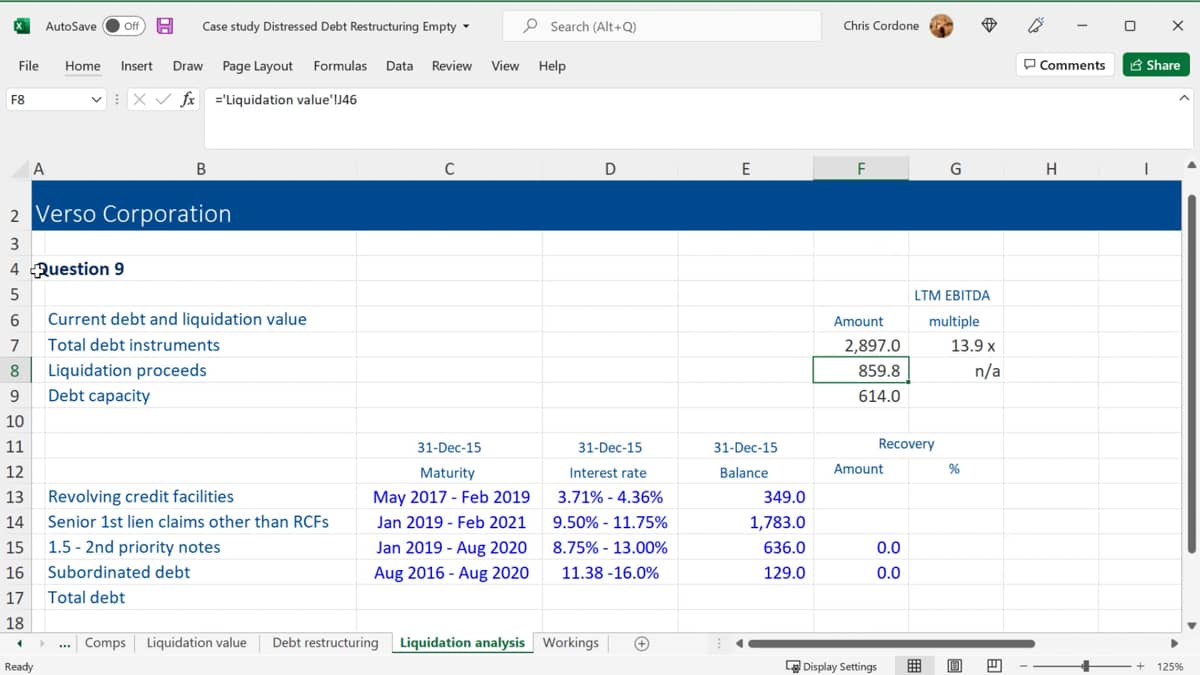Open Chris Cordone account profile picture
Viewport: 1200px width, 675px height.
pos(941,26)
